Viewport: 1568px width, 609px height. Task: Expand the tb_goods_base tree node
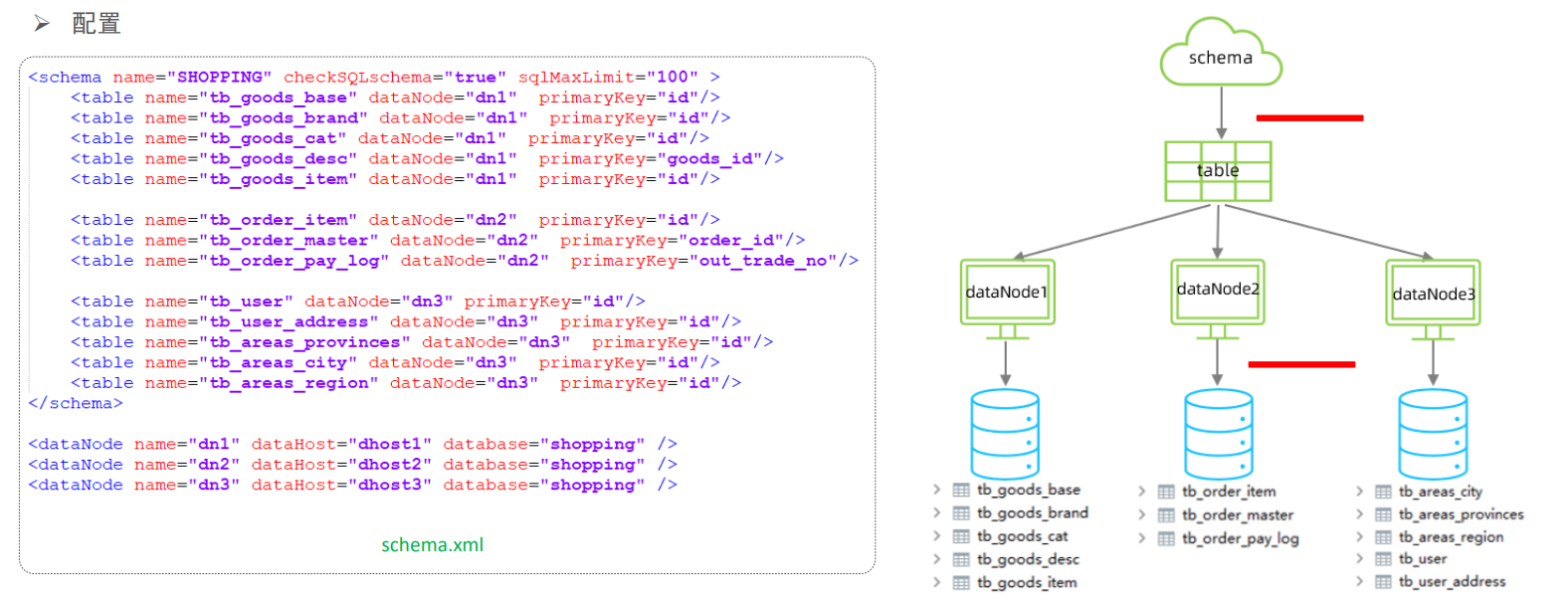coord(937,490)
